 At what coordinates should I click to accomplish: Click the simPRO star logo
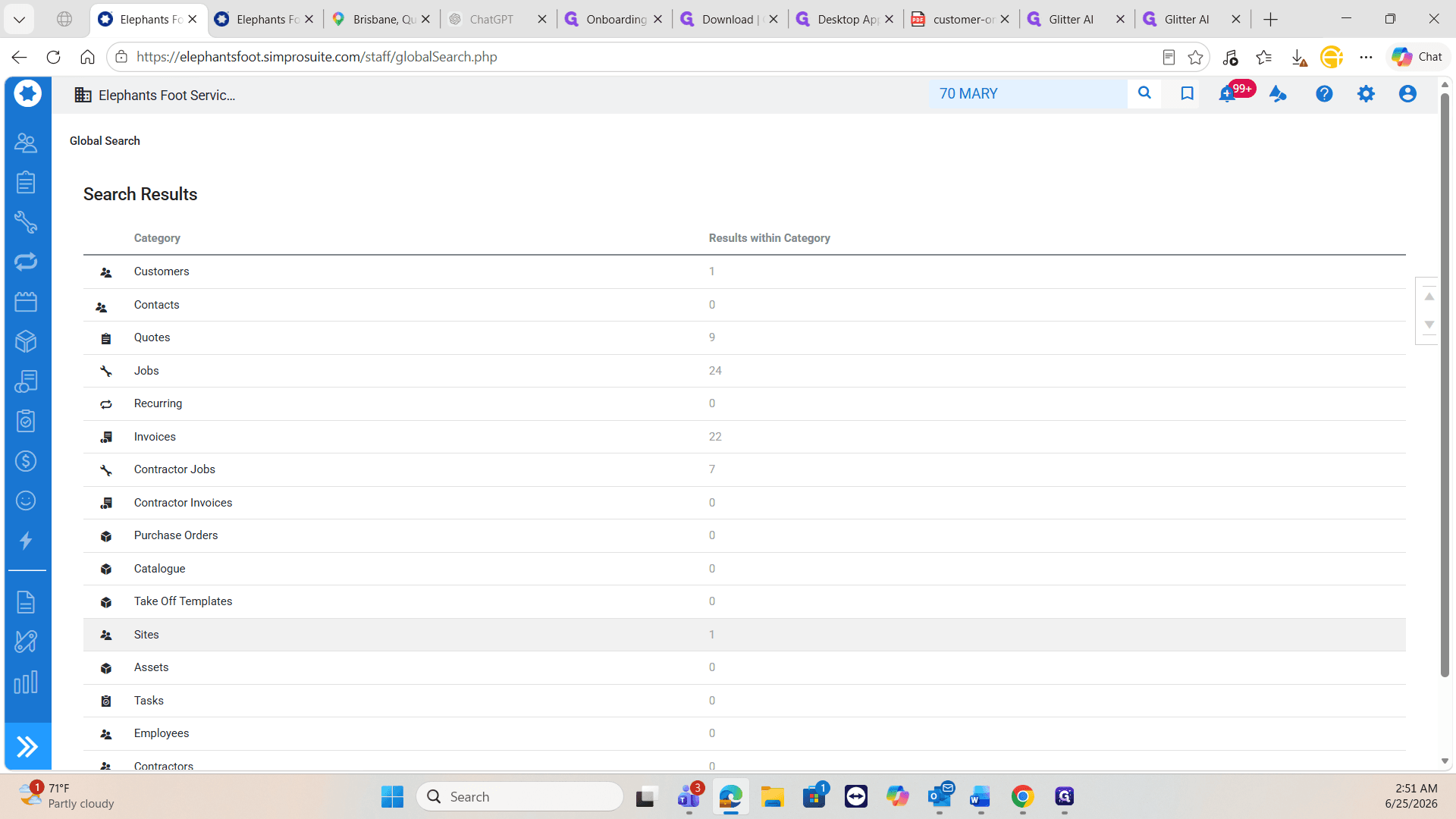click(28, 94)
